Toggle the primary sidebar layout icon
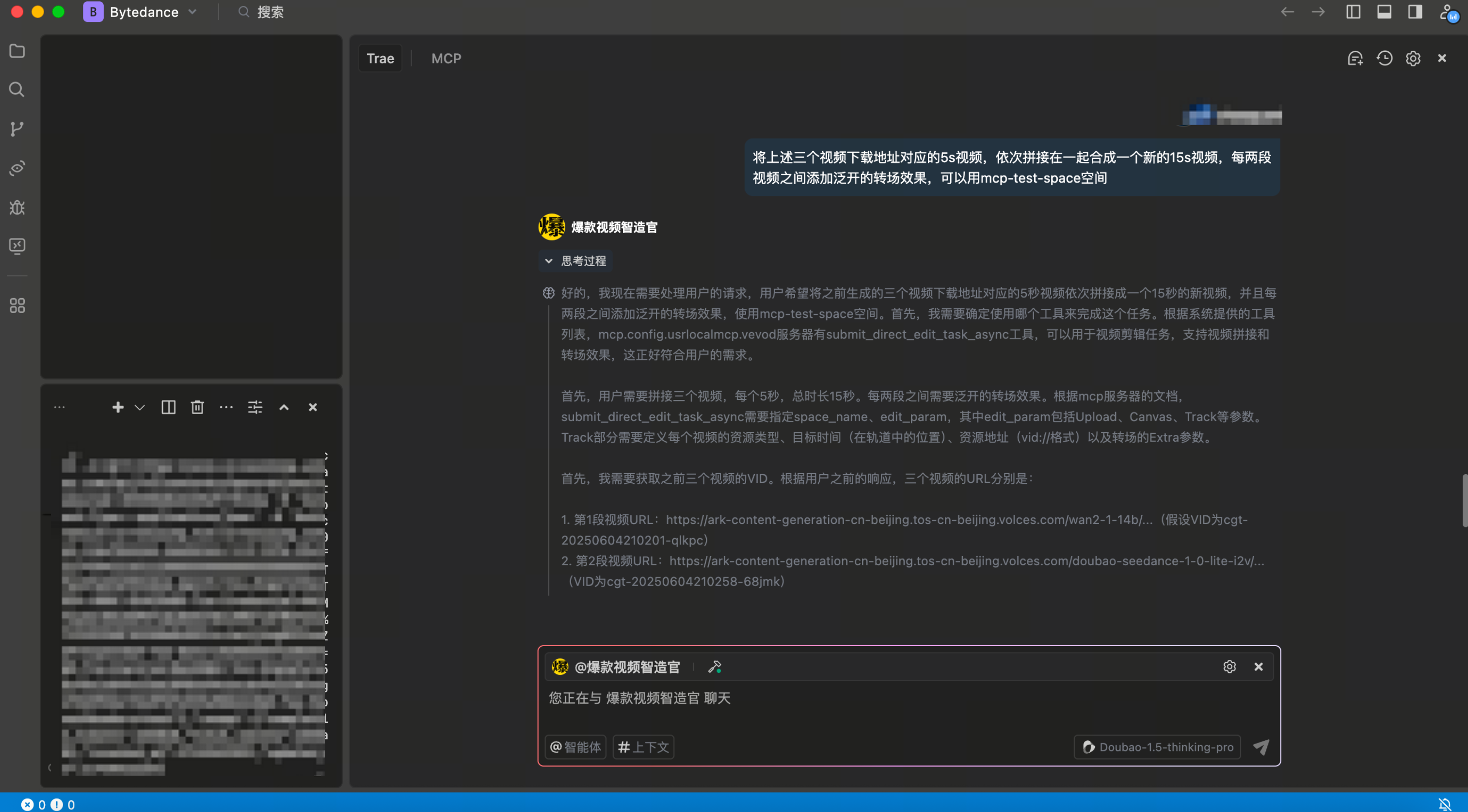This screenshot has width=1468, height=812. pos(1354,12)
